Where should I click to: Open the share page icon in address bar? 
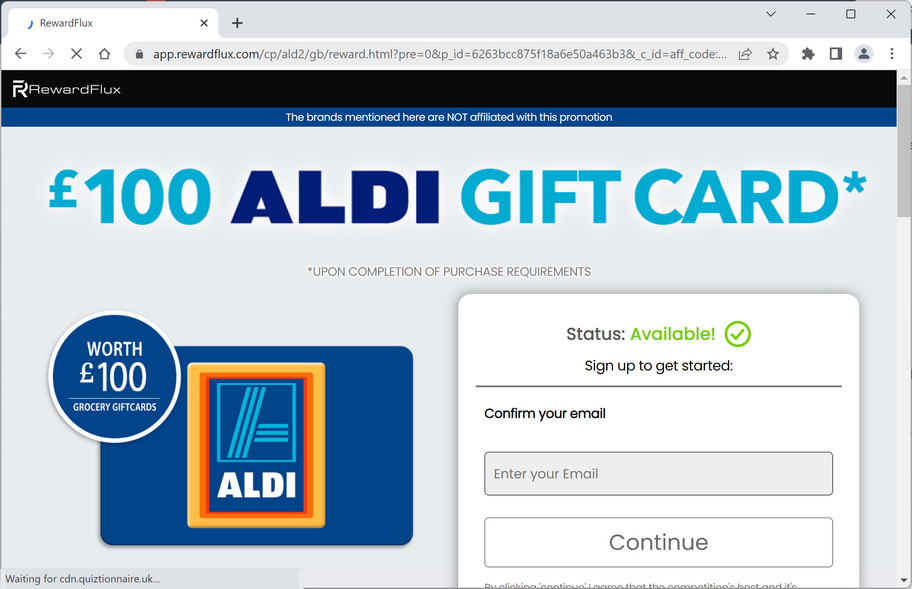click(x=745, y=54)
